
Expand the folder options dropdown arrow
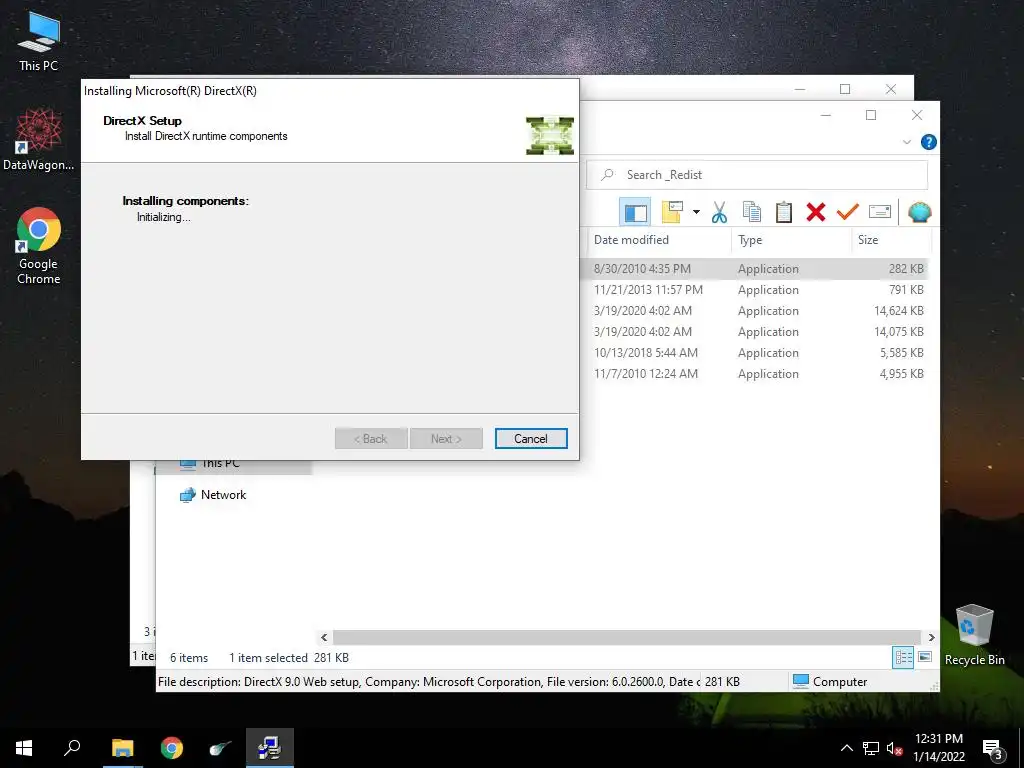696,212
